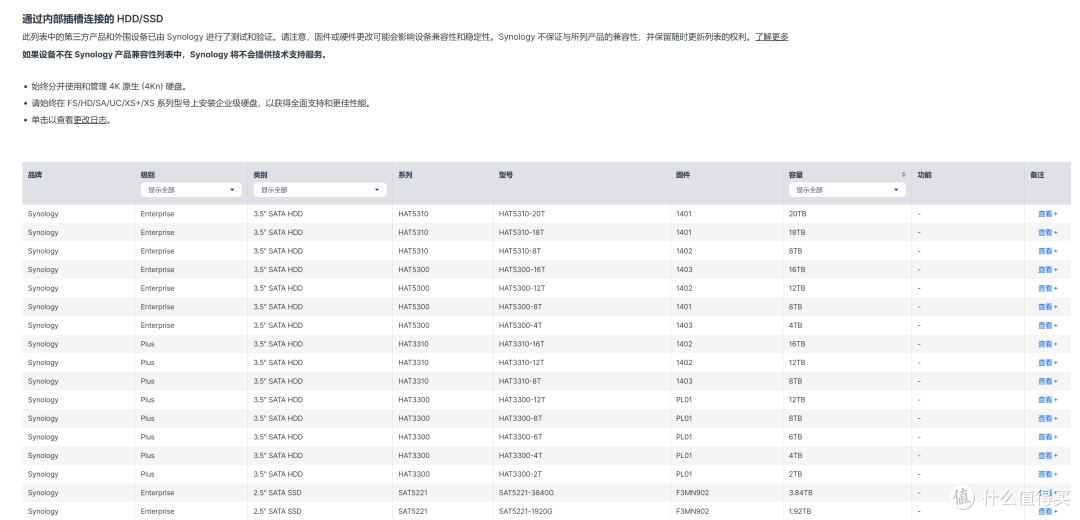
Task: Click 查看+ for HAT5310-8T row
Action: pyautogui.click(x=1048, y=251)
